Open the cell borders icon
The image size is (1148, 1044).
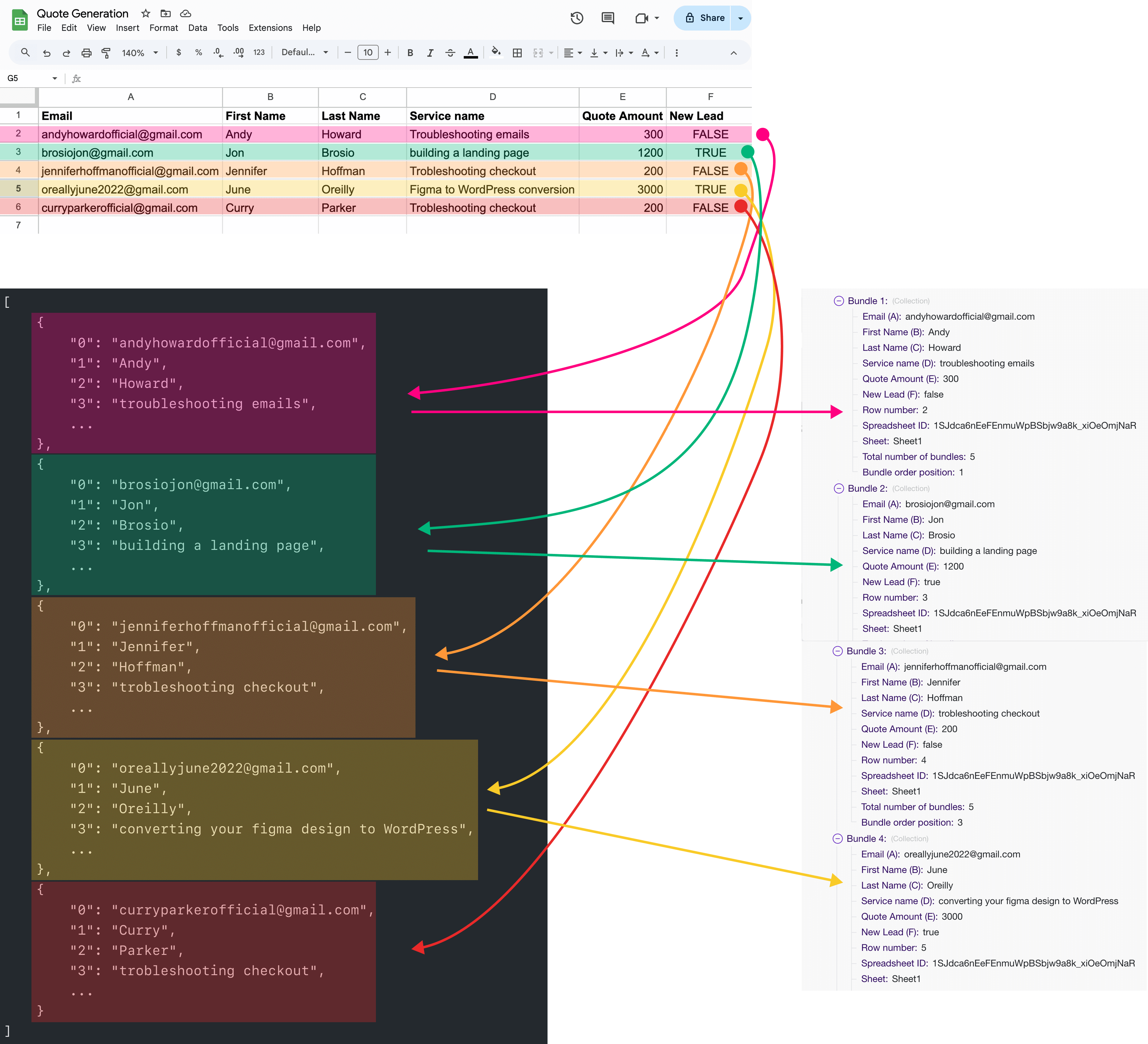517,53
